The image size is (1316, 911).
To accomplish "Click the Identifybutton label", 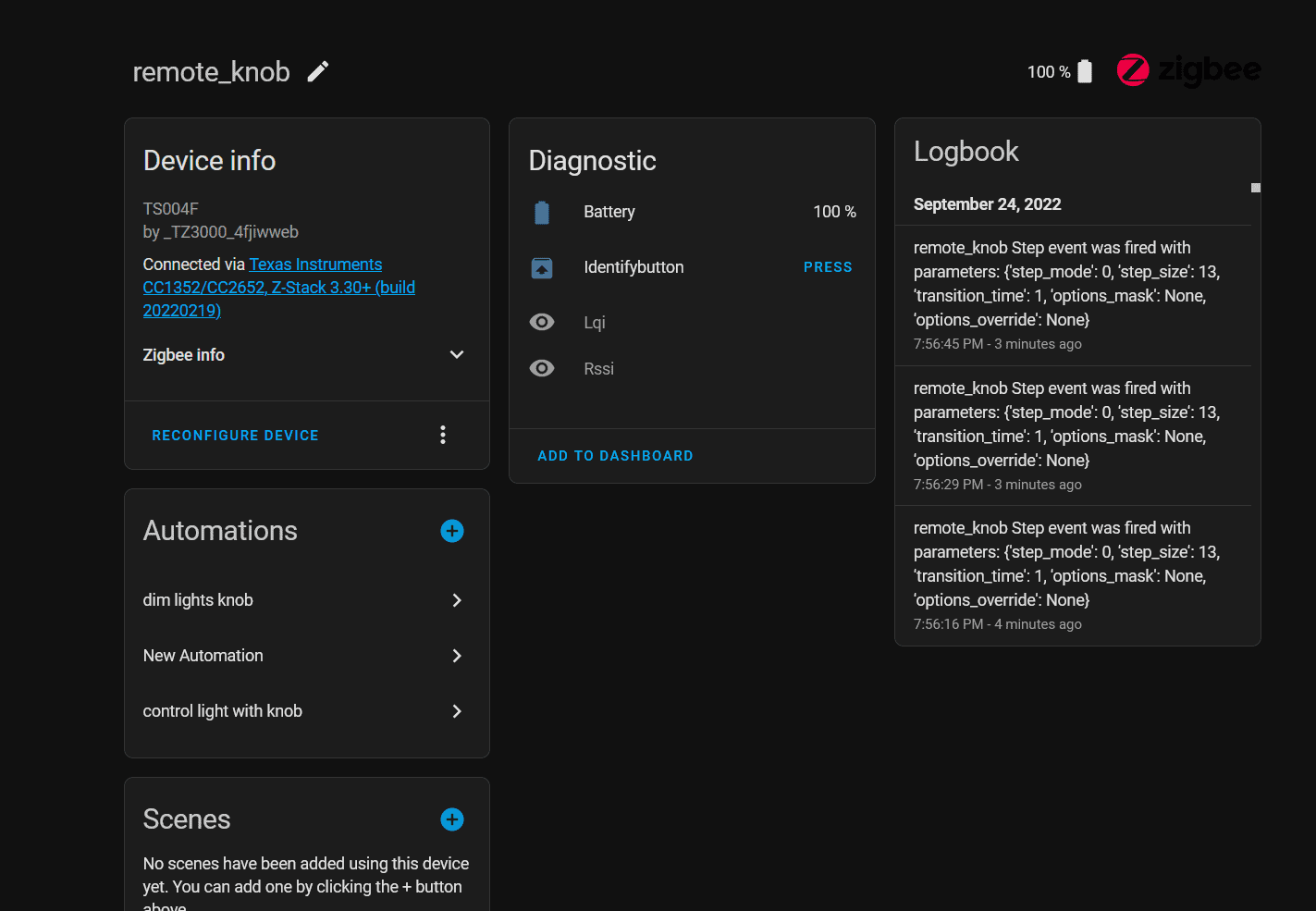I will [633, 267].
